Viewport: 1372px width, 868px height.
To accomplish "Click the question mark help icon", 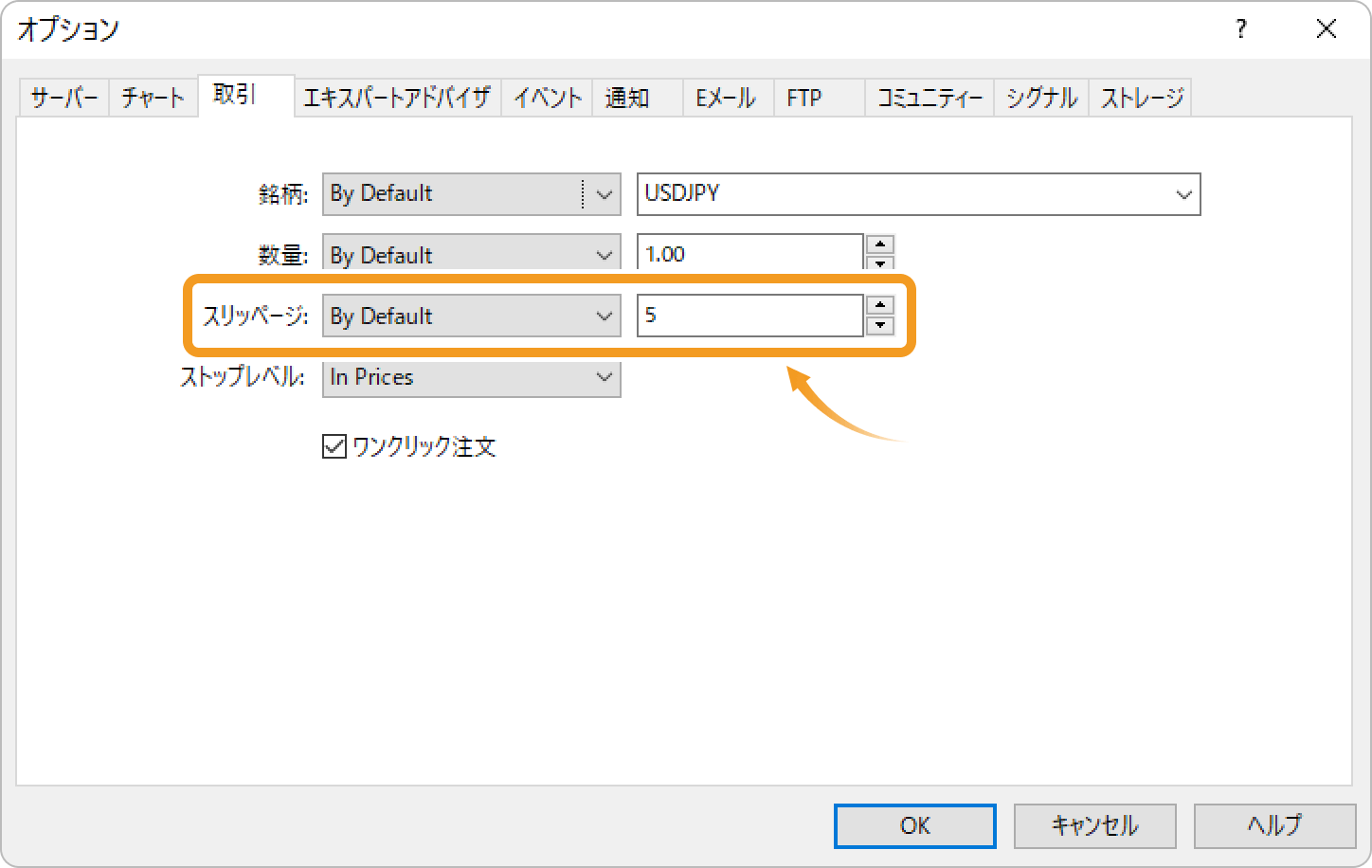I will click(1241, 29).
